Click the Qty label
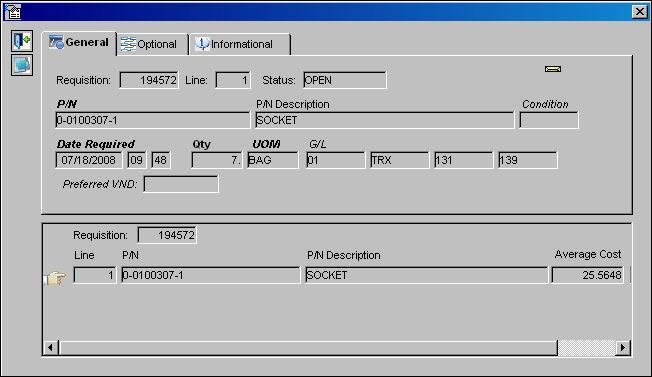 (202, 144)
